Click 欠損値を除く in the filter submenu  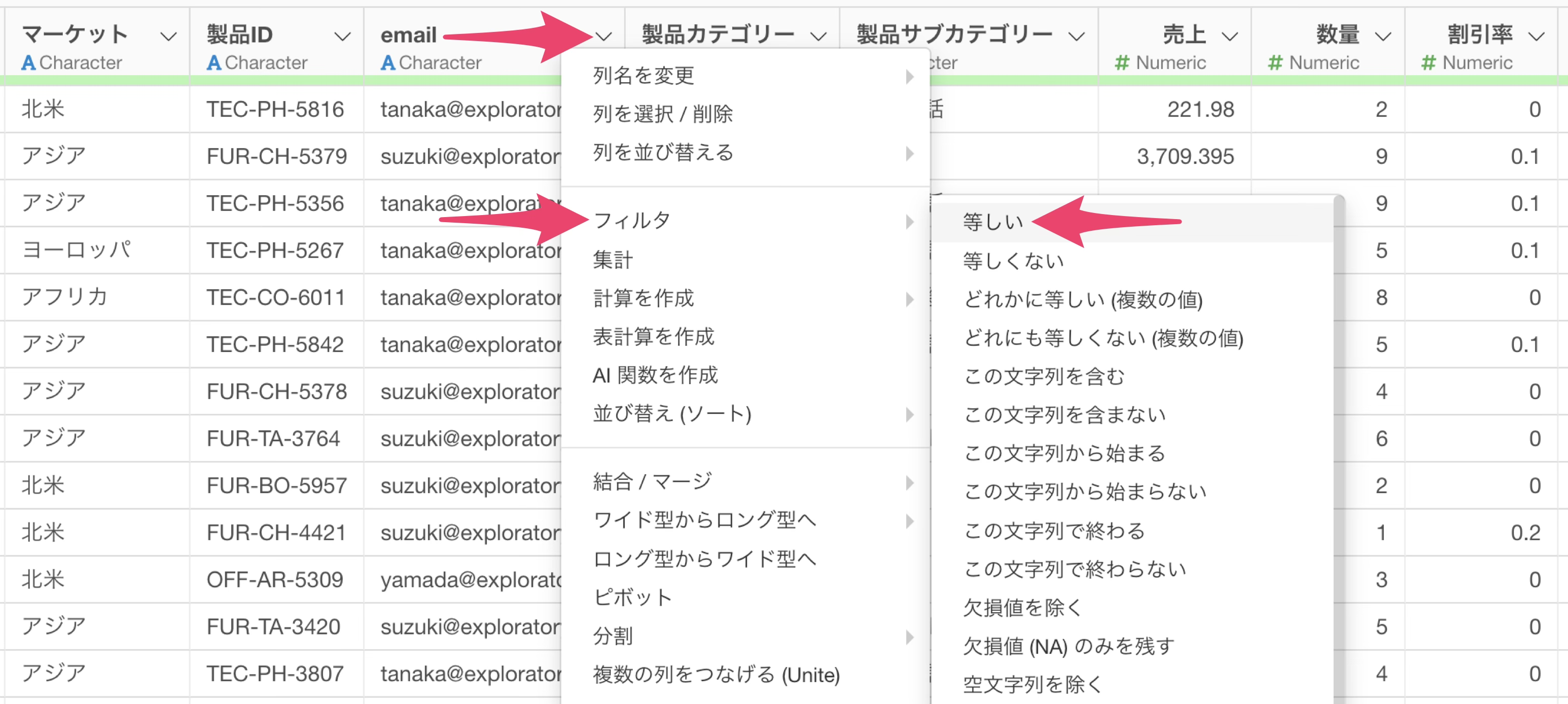(1023, 607)
